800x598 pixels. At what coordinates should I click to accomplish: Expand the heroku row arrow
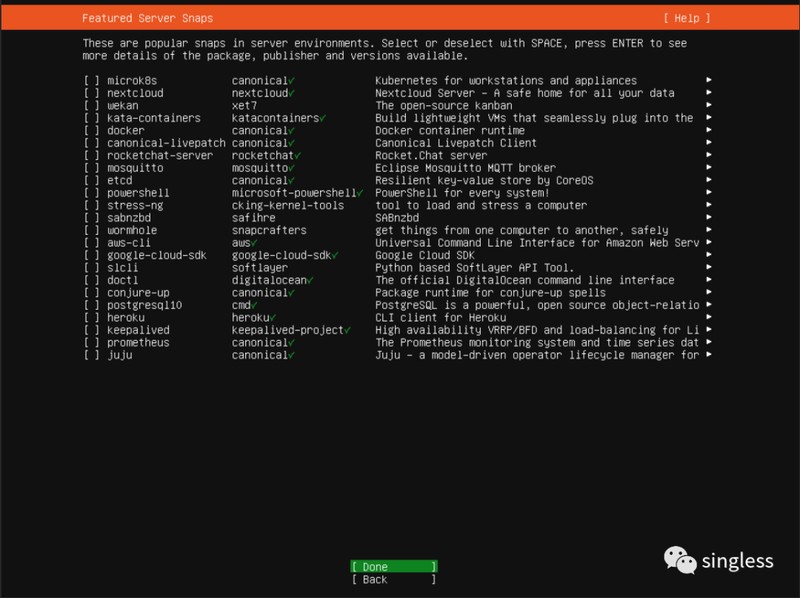tap(709, 317)
